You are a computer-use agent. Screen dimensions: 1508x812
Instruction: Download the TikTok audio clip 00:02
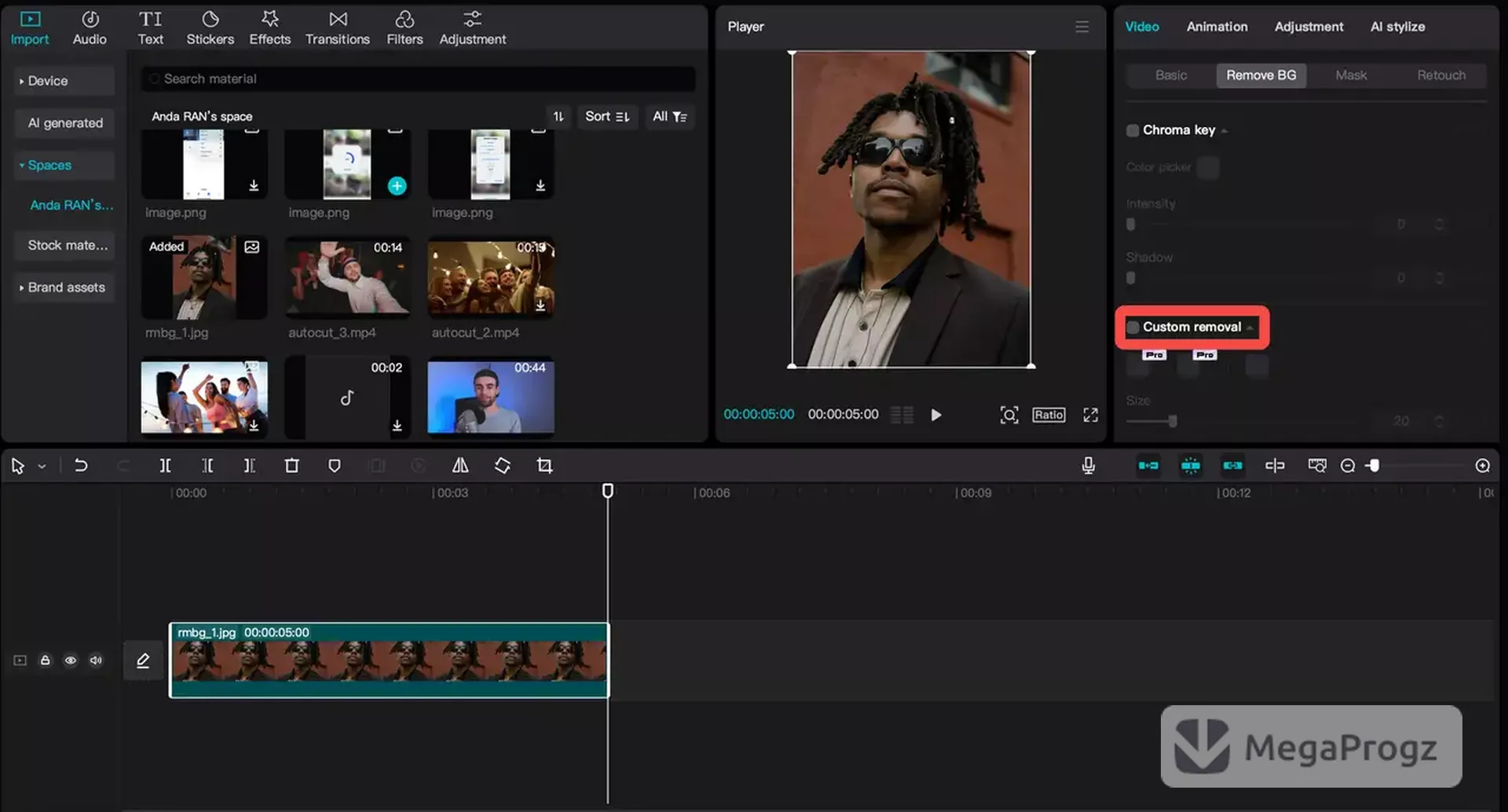397,425
